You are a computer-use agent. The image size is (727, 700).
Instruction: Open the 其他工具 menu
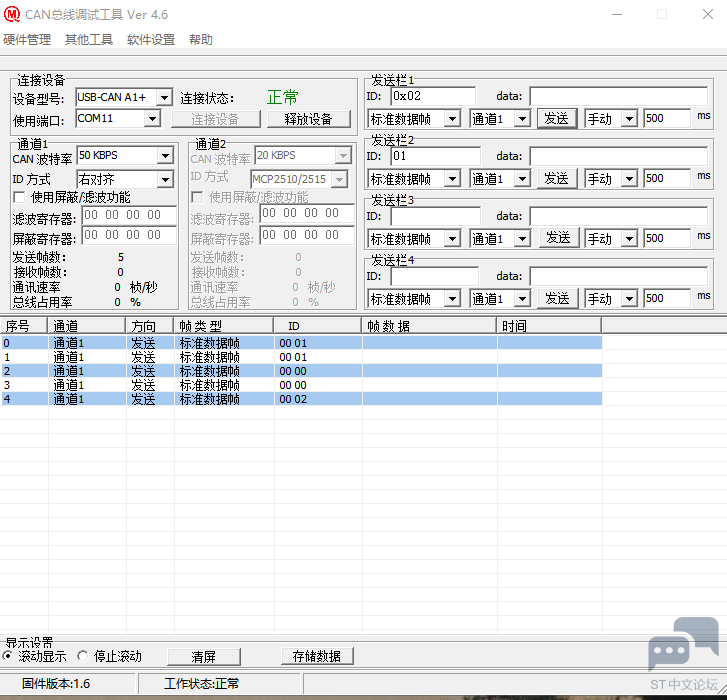(89, 40)
